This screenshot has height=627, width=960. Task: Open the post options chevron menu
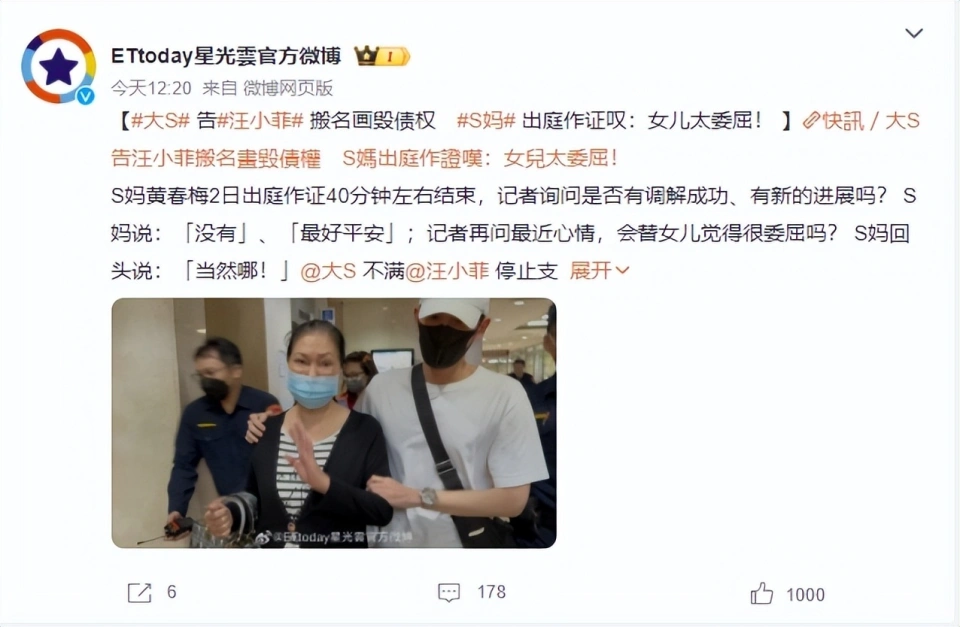click(x=914, y=33)
